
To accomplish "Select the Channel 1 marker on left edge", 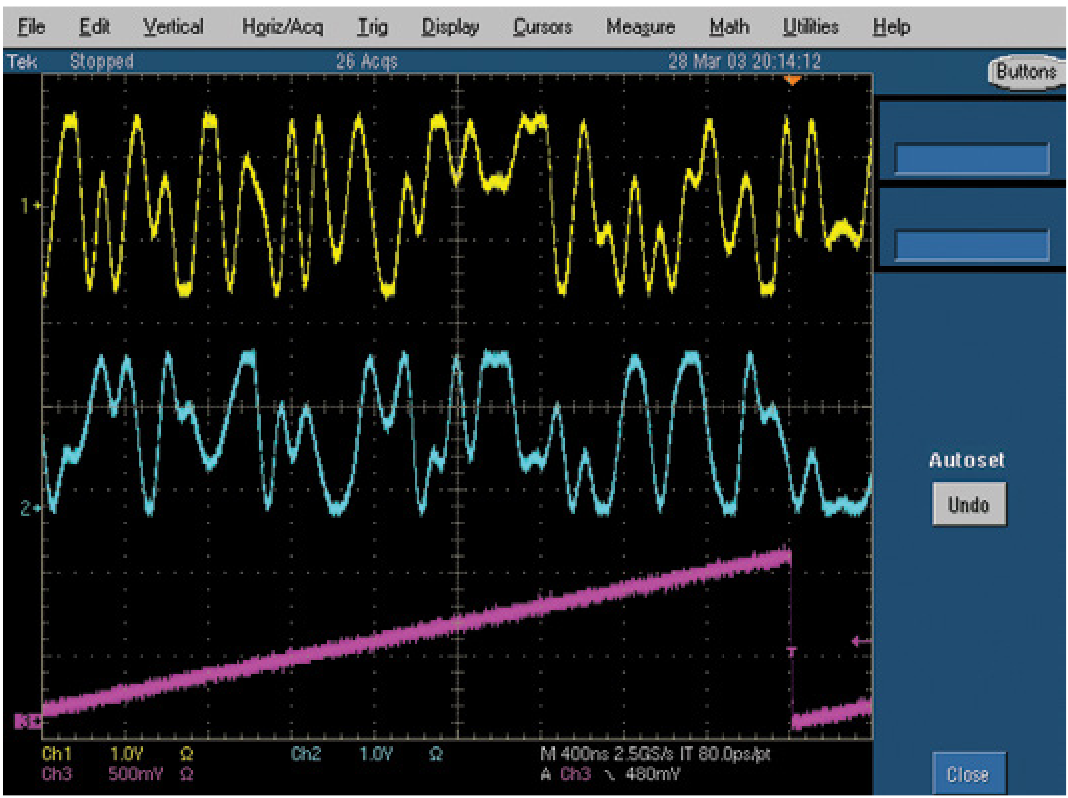I will click(30, 204).
